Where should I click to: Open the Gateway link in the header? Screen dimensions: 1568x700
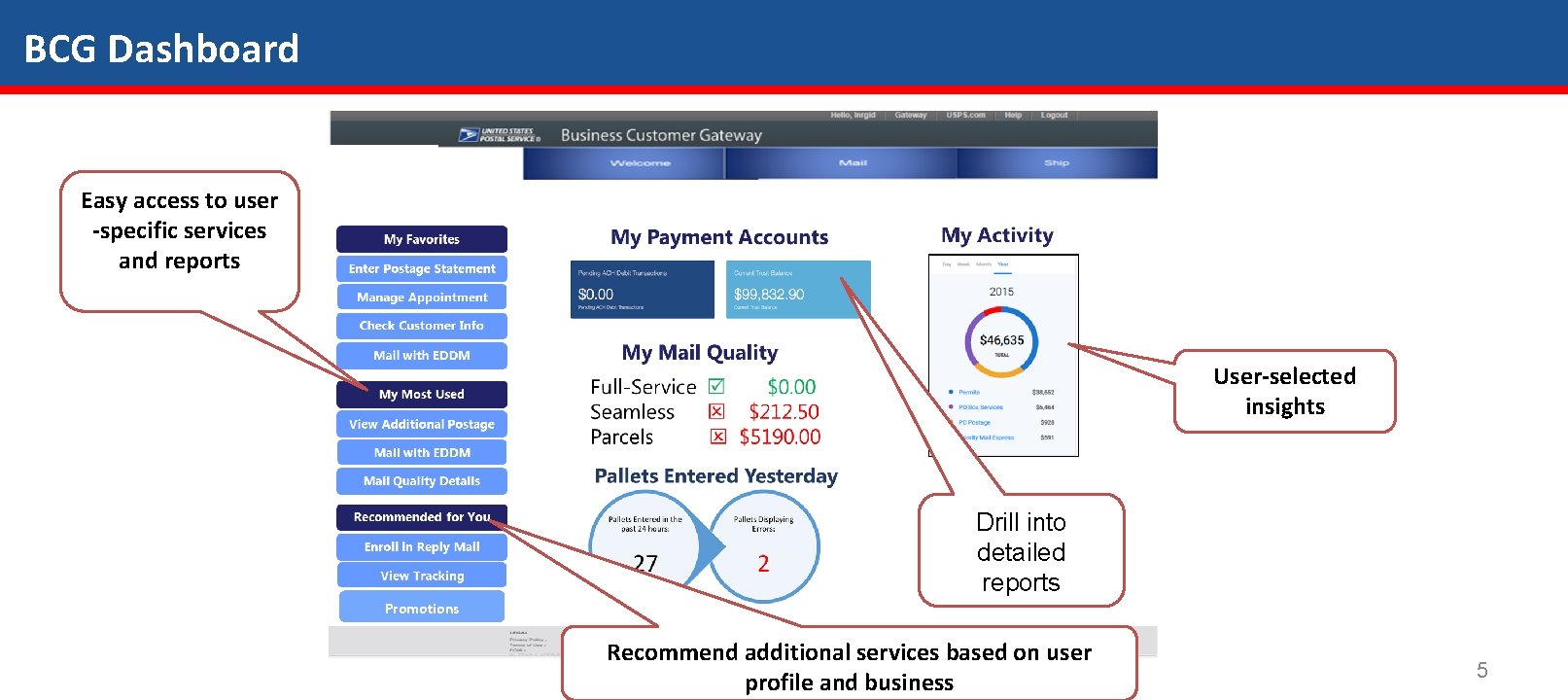click(x=911, y=115)
